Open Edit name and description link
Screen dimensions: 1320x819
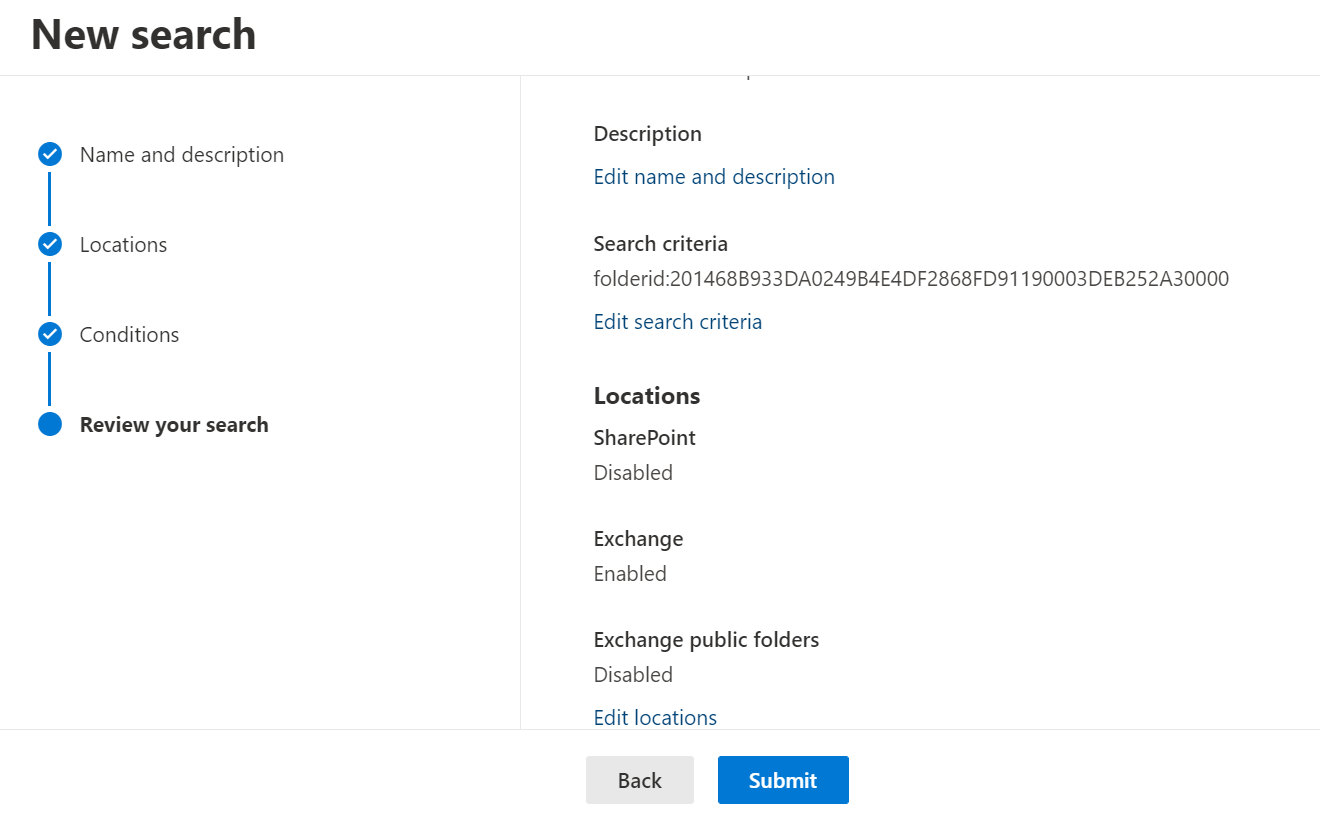click(713, 177)
